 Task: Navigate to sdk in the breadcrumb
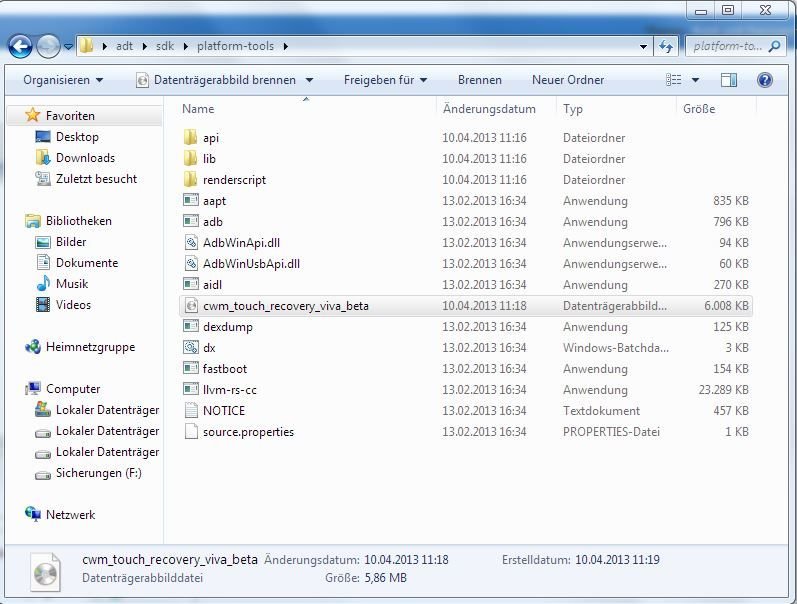click(x=165, y=46)
